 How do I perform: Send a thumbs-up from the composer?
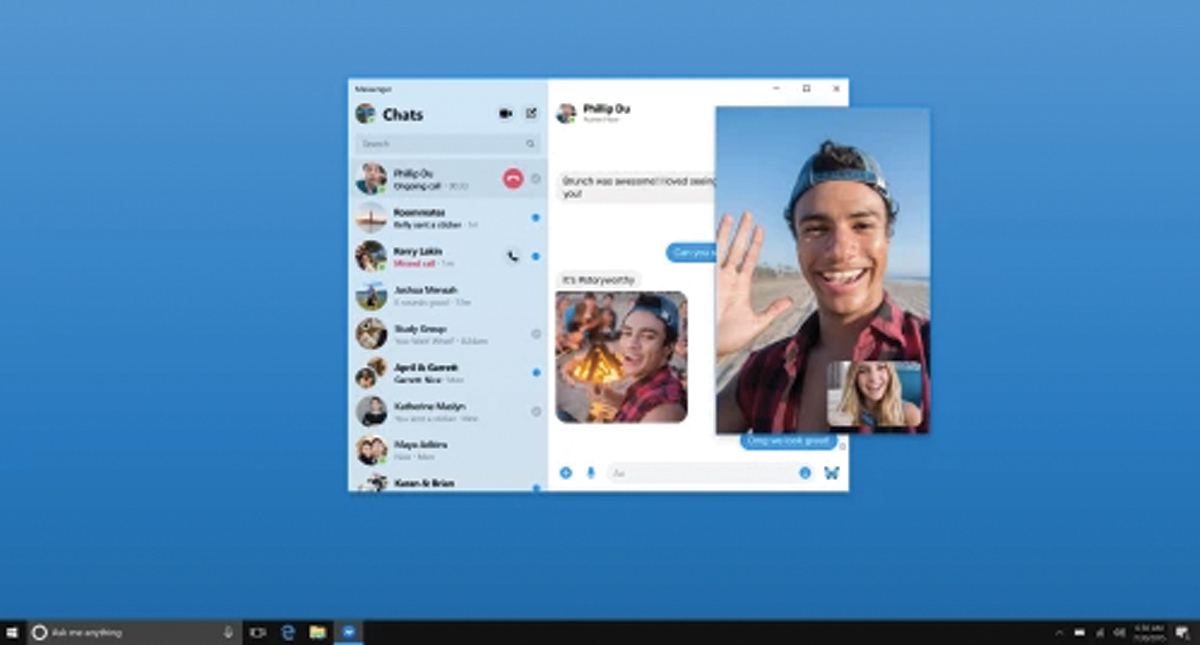(833, 472)
